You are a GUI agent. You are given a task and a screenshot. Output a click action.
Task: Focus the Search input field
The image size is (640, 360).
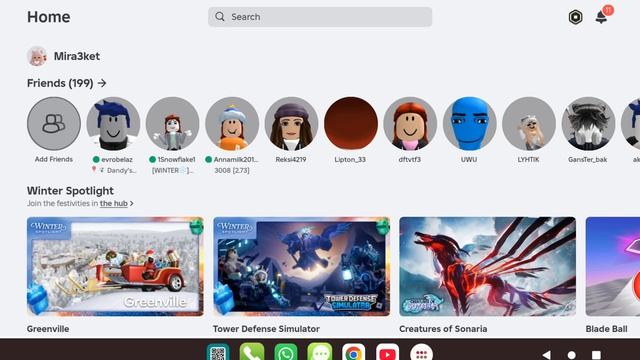(x=320, y=17)
